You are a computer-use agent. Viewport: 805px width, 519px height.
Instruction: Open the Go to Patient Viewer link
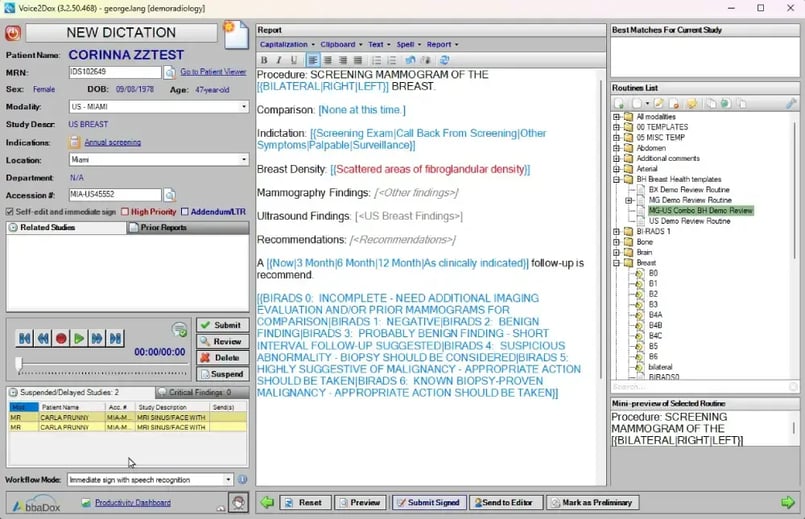pos(213,72)
